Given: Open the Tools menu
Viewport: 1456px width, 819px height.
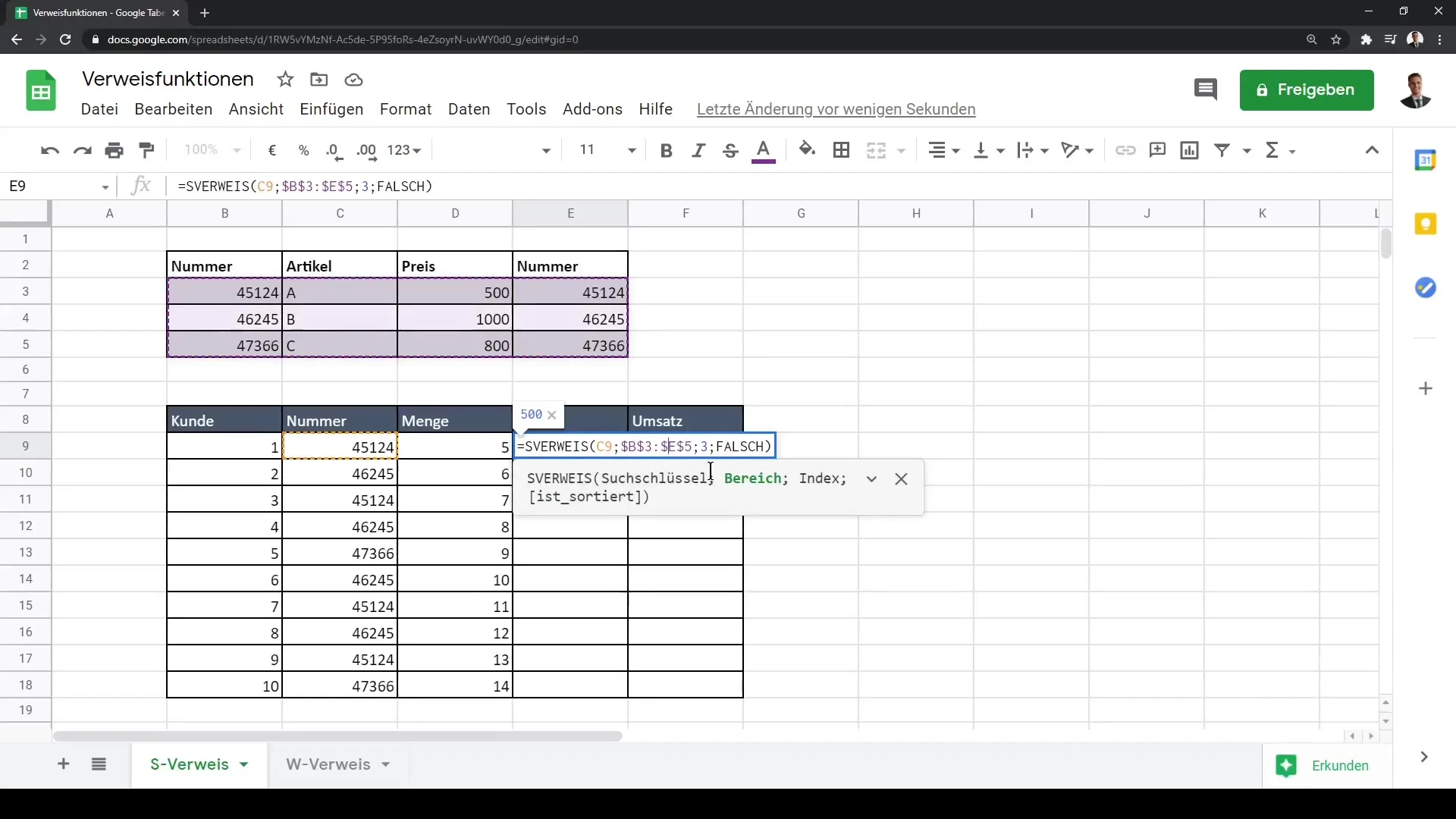Looking at the screenshot, I should [526, 109].
